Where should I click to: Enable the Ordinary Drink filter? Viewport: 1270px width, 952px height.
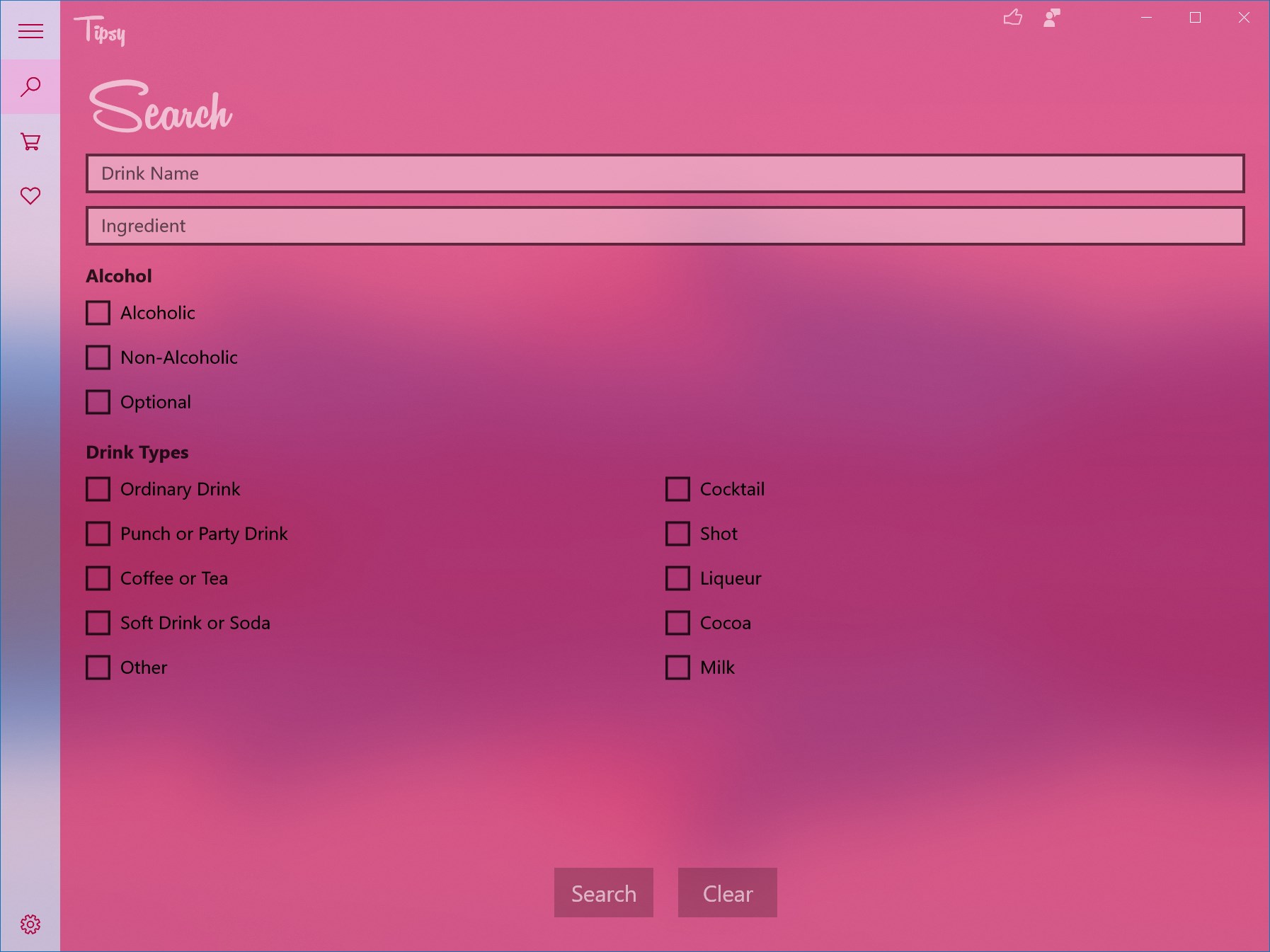pyautogui.click(x=98, y=489)
